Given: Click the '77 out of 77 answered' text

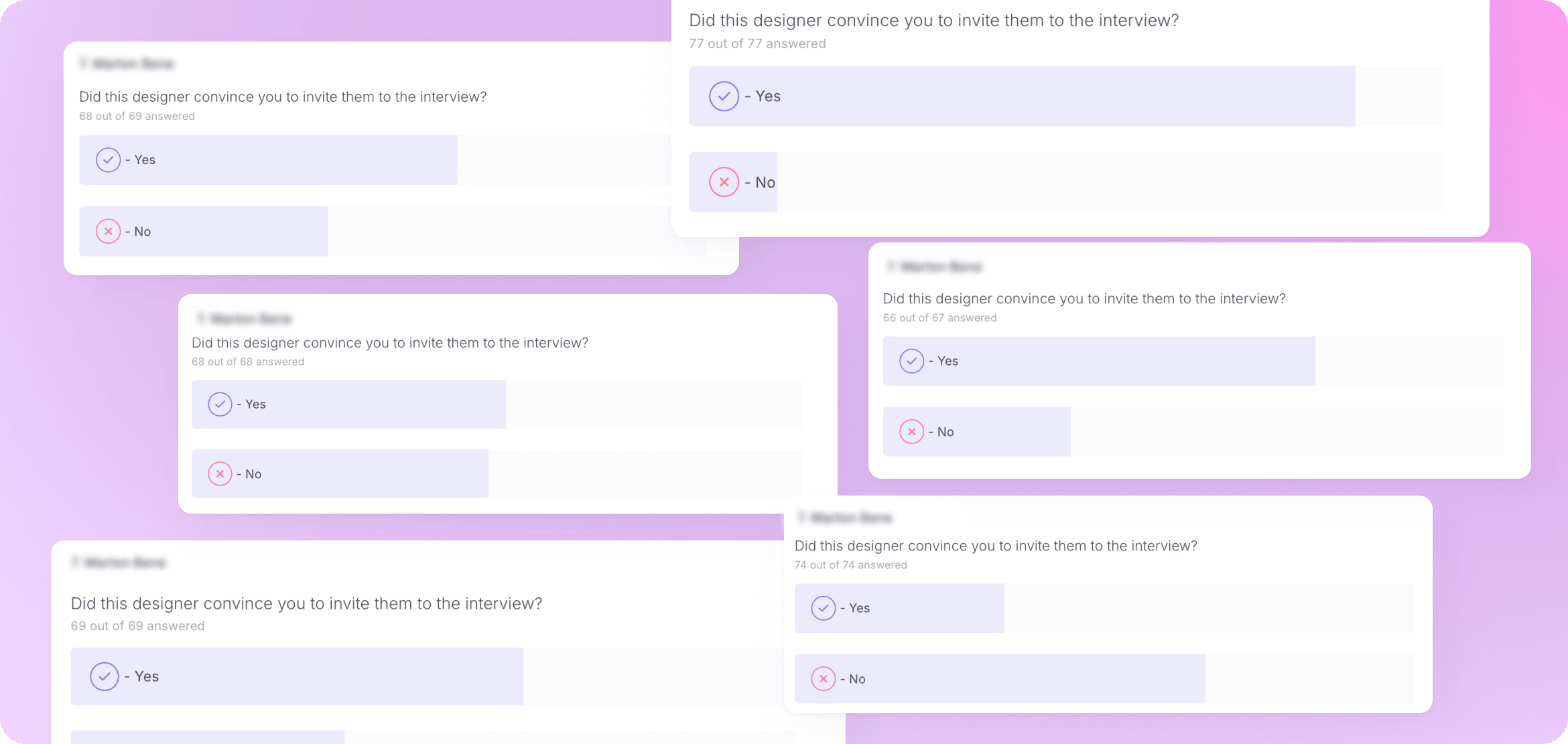Looking at the screenshot, I should coord(757,44).
